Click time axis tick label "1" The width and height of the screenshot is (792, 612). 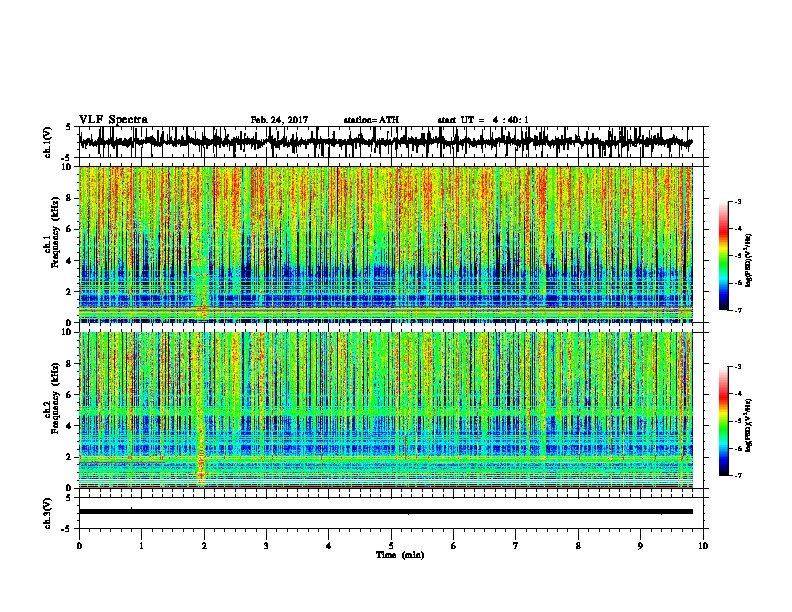coord(141,546)
